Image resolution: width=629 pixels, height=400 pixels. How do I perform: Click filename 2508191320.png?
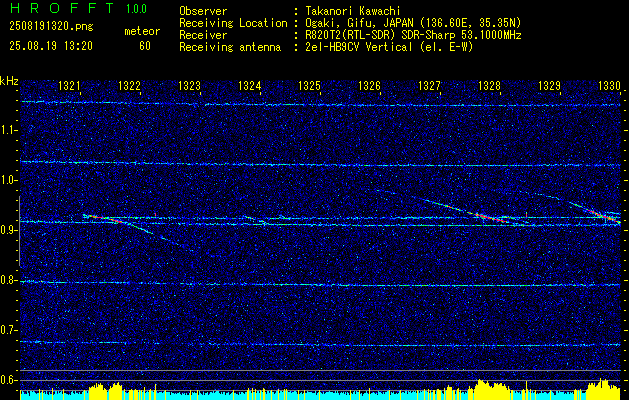coord(51,27)
